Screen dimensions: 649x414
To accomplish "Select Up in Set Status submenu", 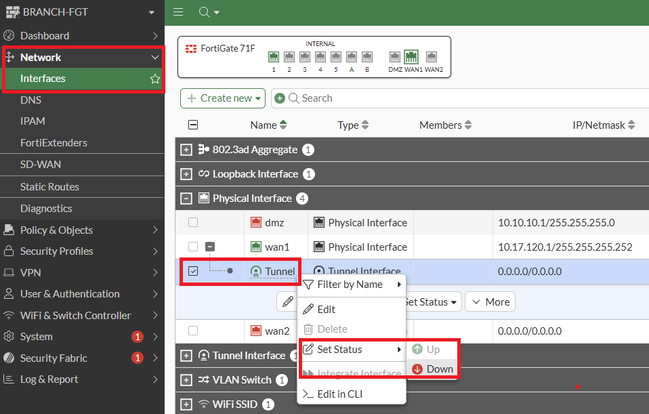I will pyautogui.click(x=433, y=349).
